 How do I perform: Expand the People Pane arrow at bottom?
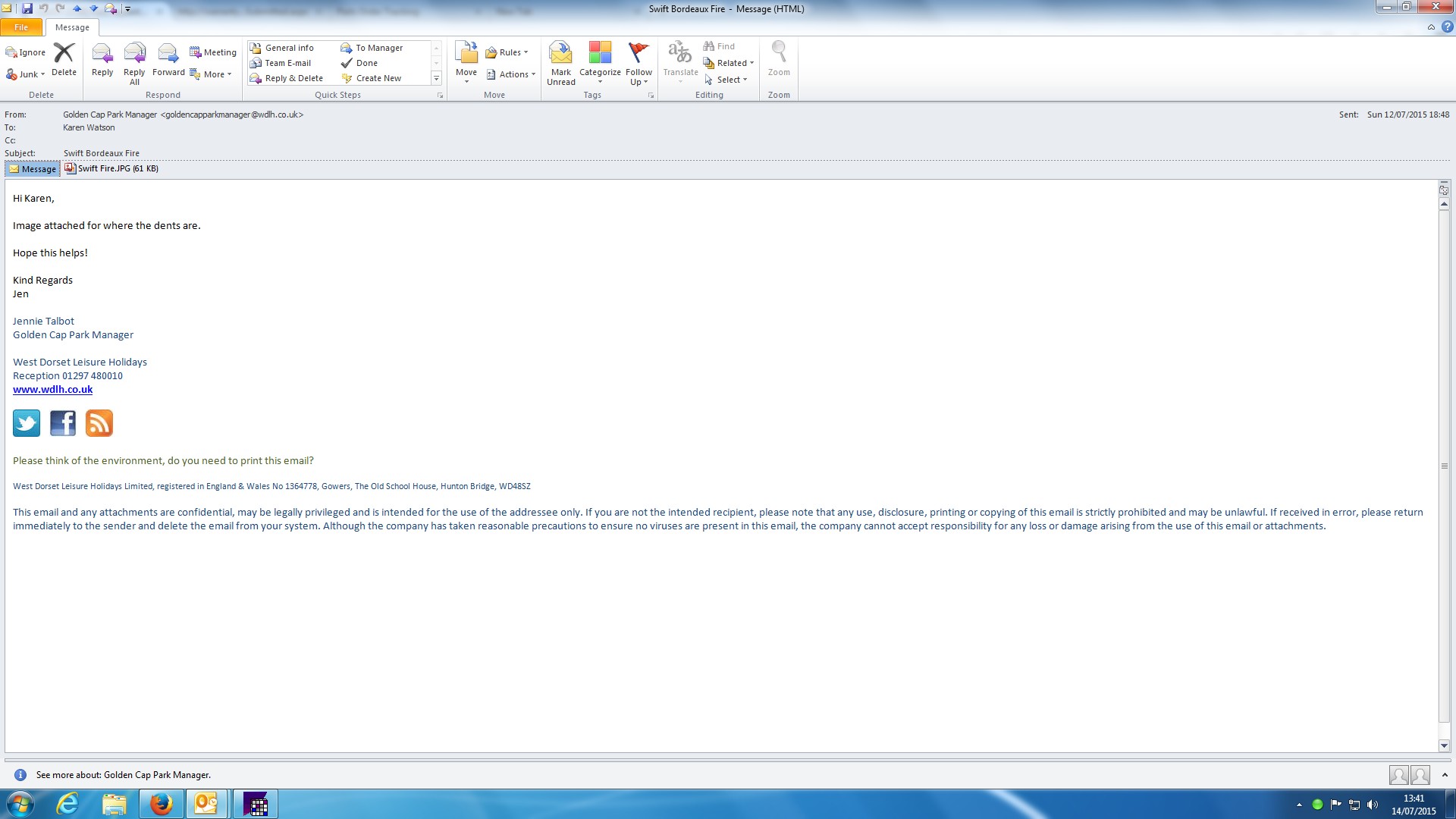coord(1445,775)
